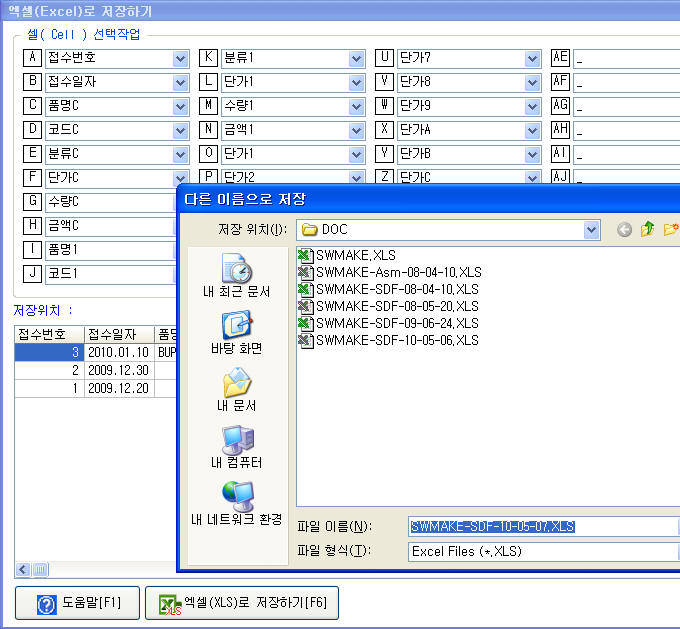The height and width of the screenshot is (629, 680).
Task: Click the horizontal scrollbar thumb
Action: click(x=40, y=569)
